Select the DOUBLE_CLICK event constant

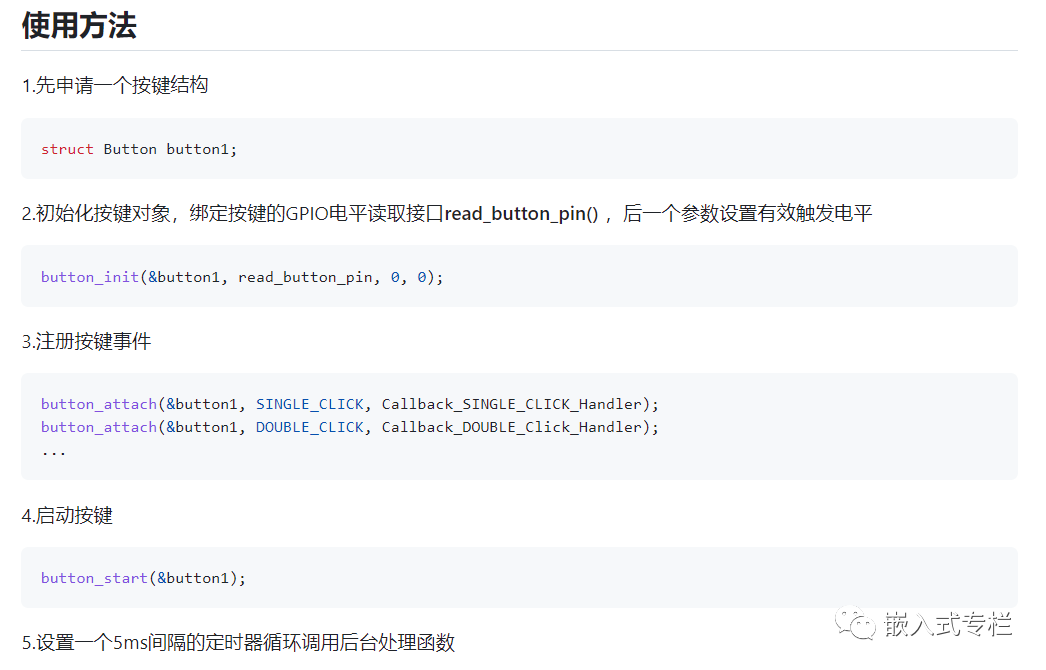312,427
